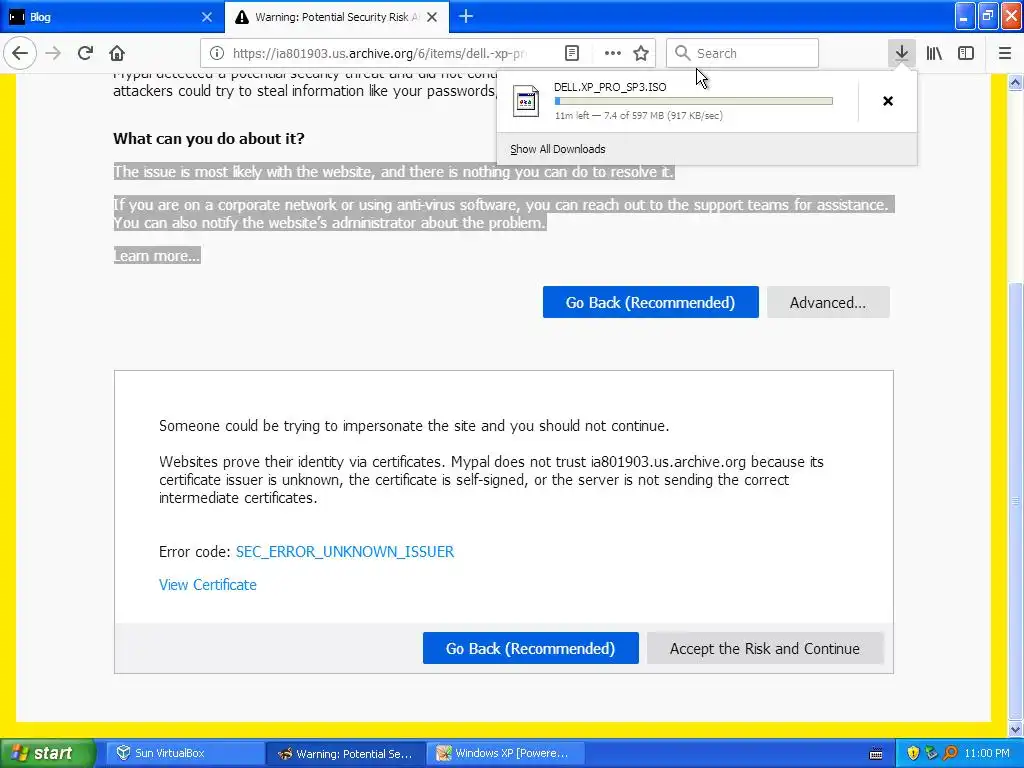Viewport: 1024px width, 768px height.
Task: Close the Warning security risk tab
Action: pos(432,17)
